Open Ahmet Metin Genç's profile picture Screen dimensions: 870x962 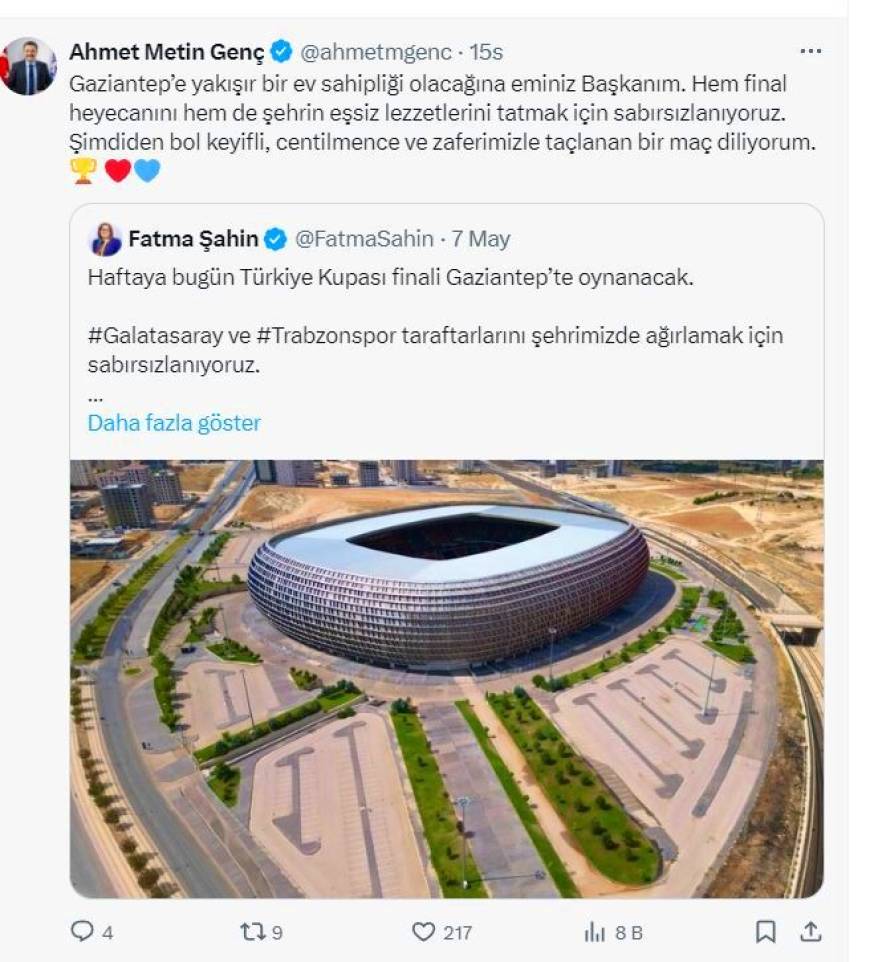click(x=28, y=66)
